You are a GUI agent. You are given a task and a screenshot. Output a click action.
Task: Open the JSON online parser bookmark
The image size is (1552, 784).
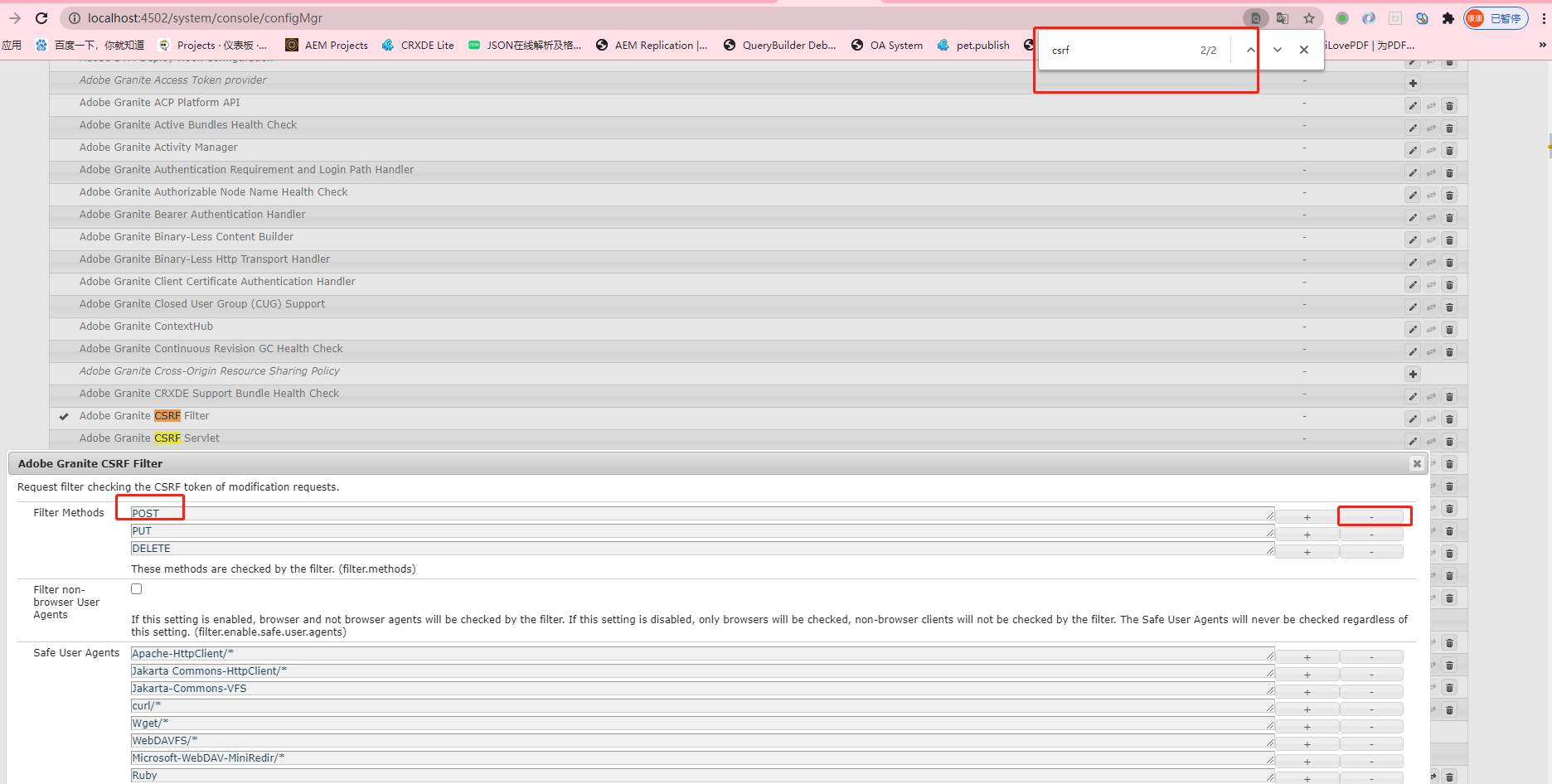(525, 45)
